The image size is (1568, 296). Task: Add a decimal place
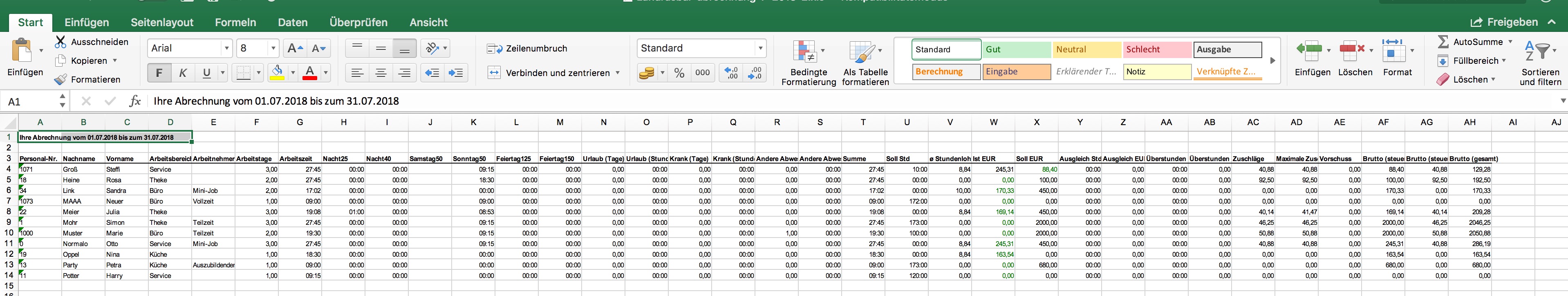click(x=732, y=73)
